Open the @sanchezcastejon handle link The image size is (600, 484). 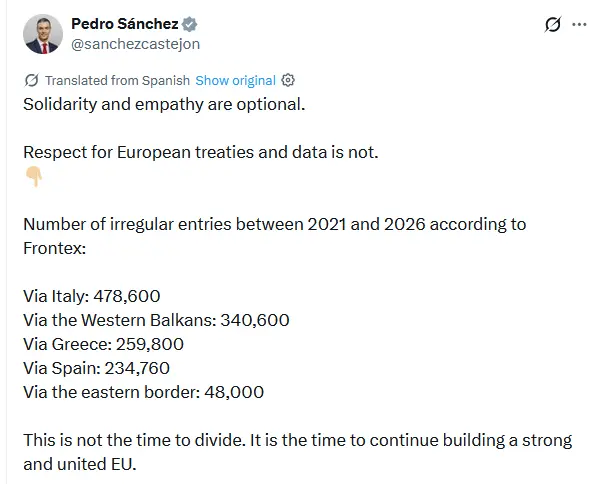click(x=135, y=44)
